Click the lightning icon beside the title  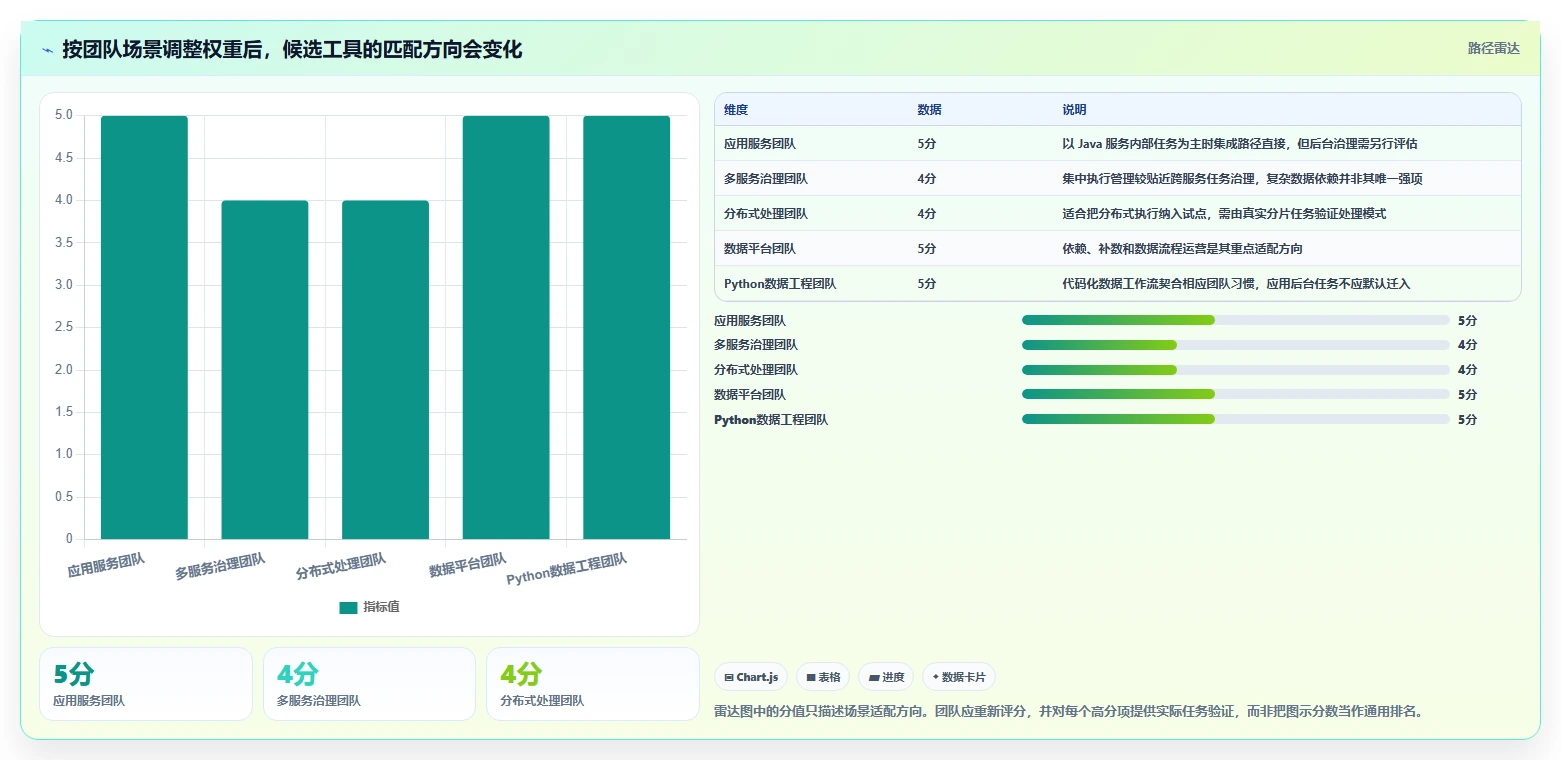(x=48, y=50)
